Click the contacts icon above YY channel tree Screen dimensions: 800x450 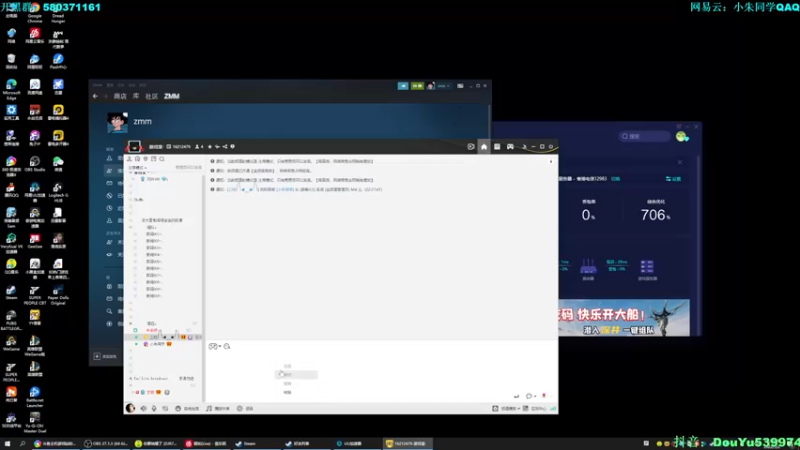(x=130, y=159)
